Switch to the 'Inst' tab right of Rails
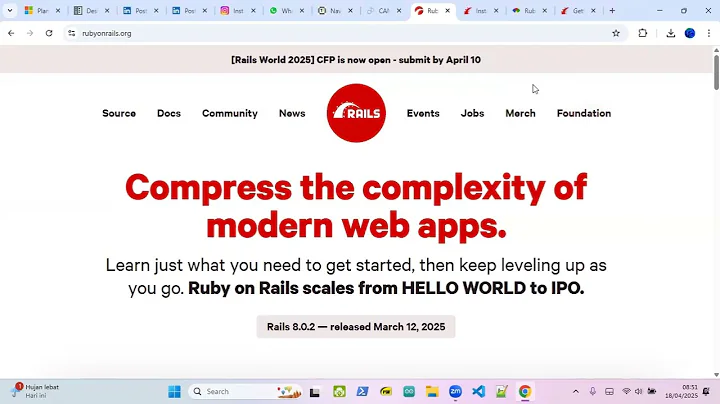The image size is (720, 404). click(x=480, y=11)
